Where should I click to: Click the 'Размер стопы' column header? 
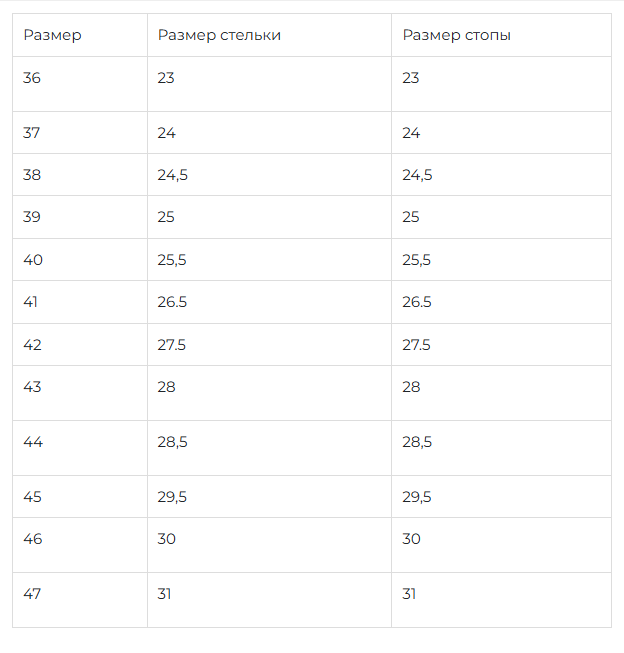[457, 35]
